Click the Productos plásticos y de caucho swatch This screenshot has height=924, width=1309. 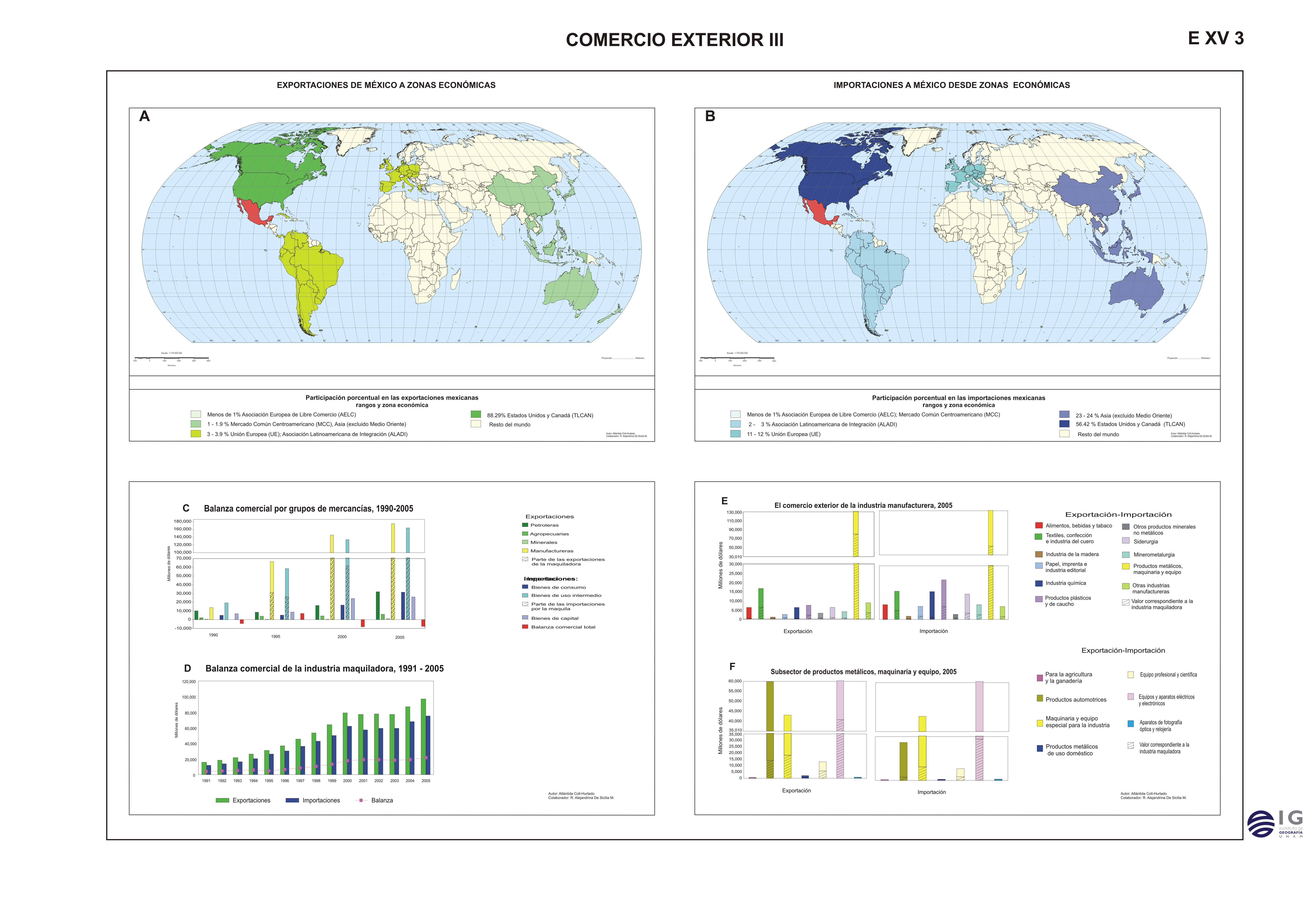[1039, 599]
